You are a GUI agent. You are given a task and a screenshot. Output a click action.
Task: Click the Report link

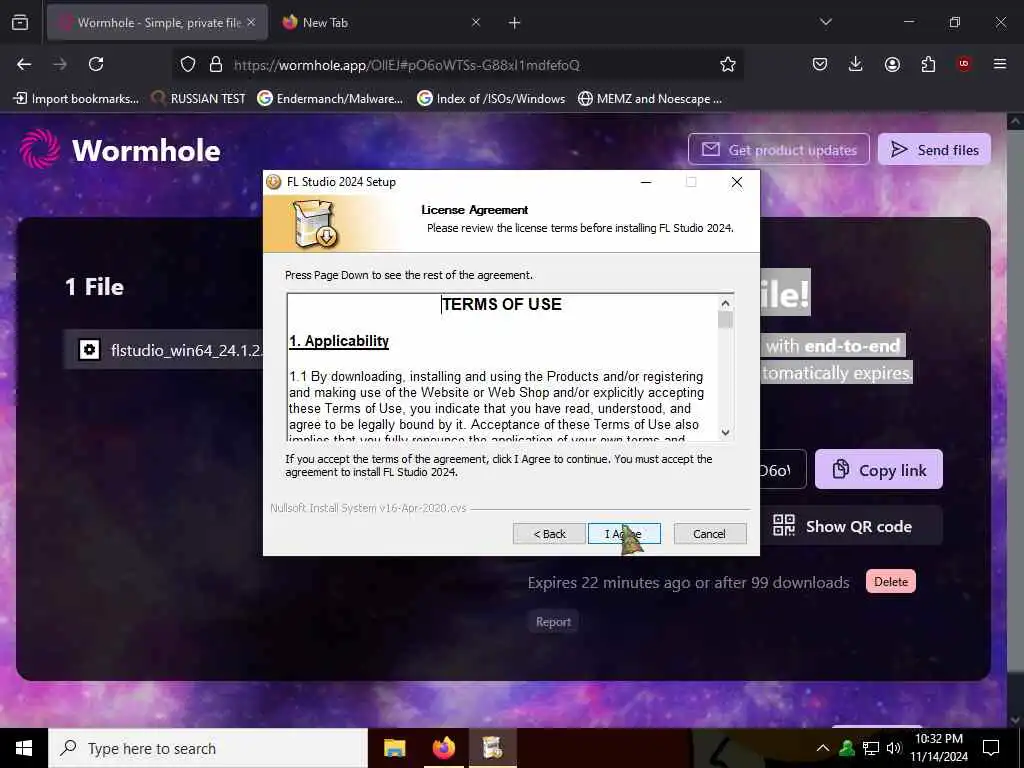click(553, 622)
